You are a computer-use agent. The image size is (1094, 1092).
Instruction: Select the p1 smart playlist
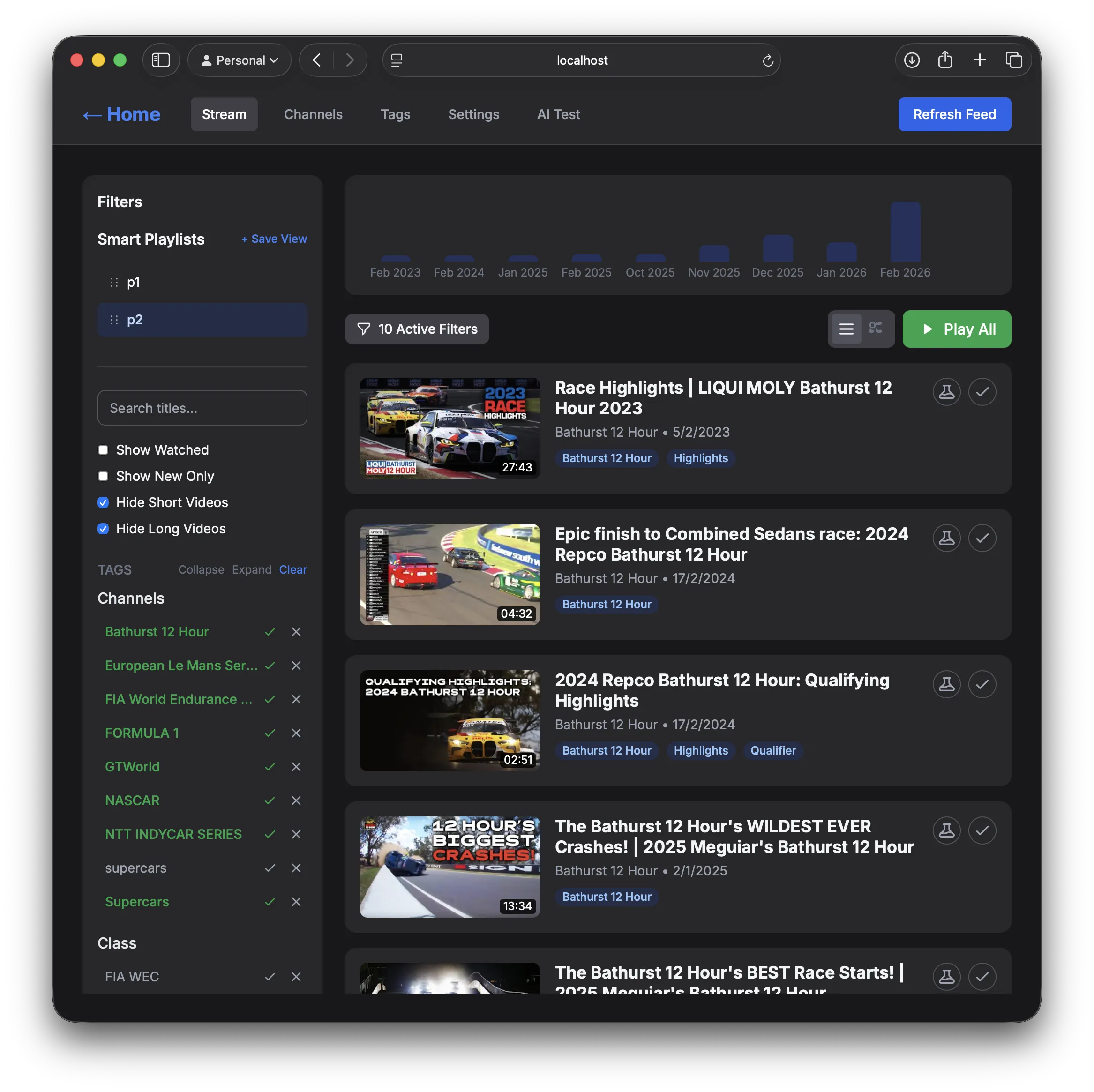202,282
